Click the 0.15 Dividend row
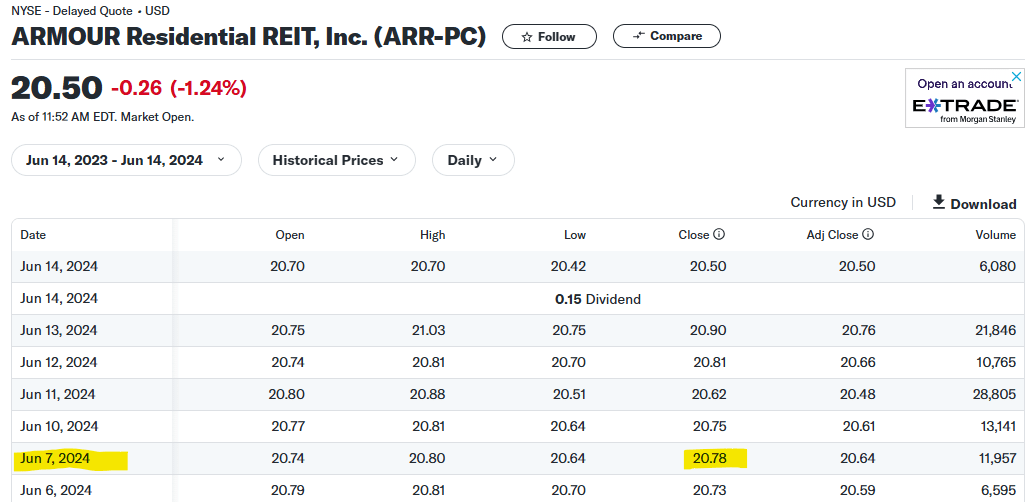The image size is (1032, 502). [x=597, y=299]
